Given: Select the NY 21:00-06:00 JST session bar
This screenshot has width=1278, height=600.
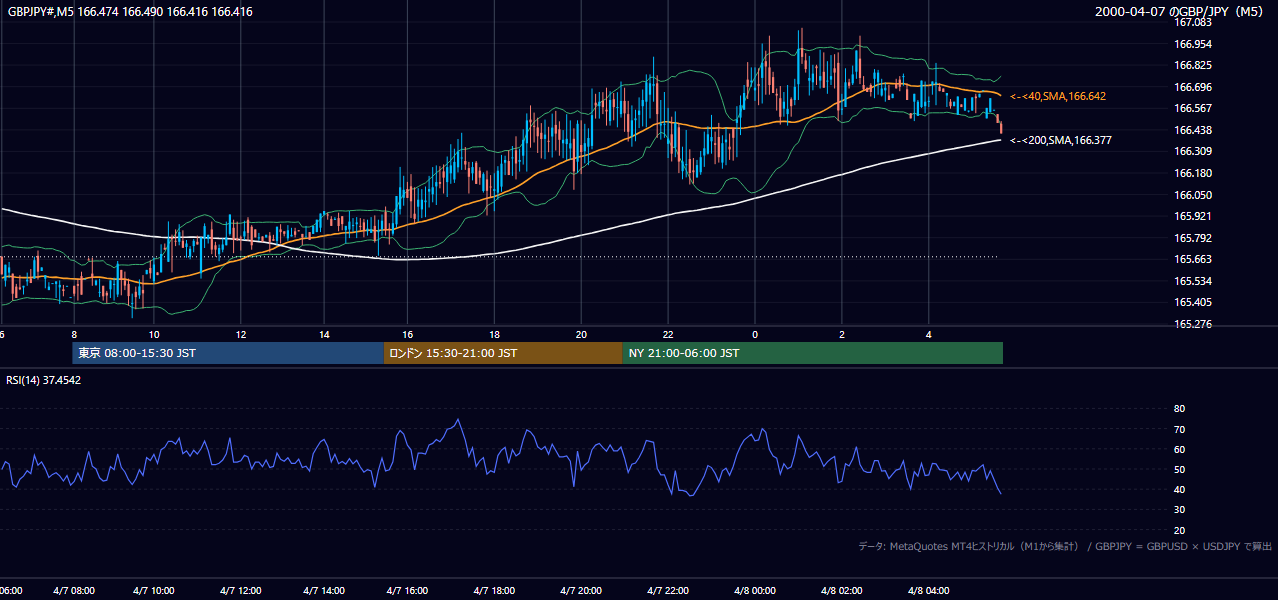Looking at the screenshot, I should 812,353.
